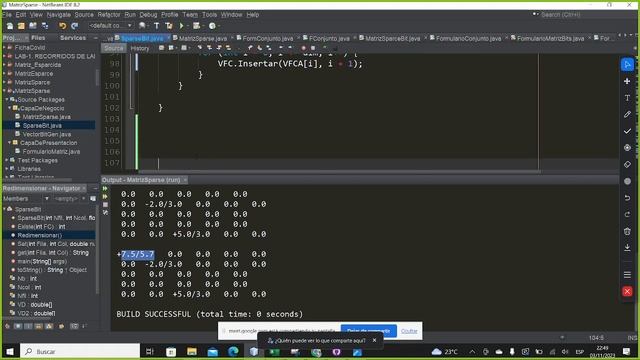Select the eraser tool in annotation toolbar
640x360 pixels.
tap(627, 164)
